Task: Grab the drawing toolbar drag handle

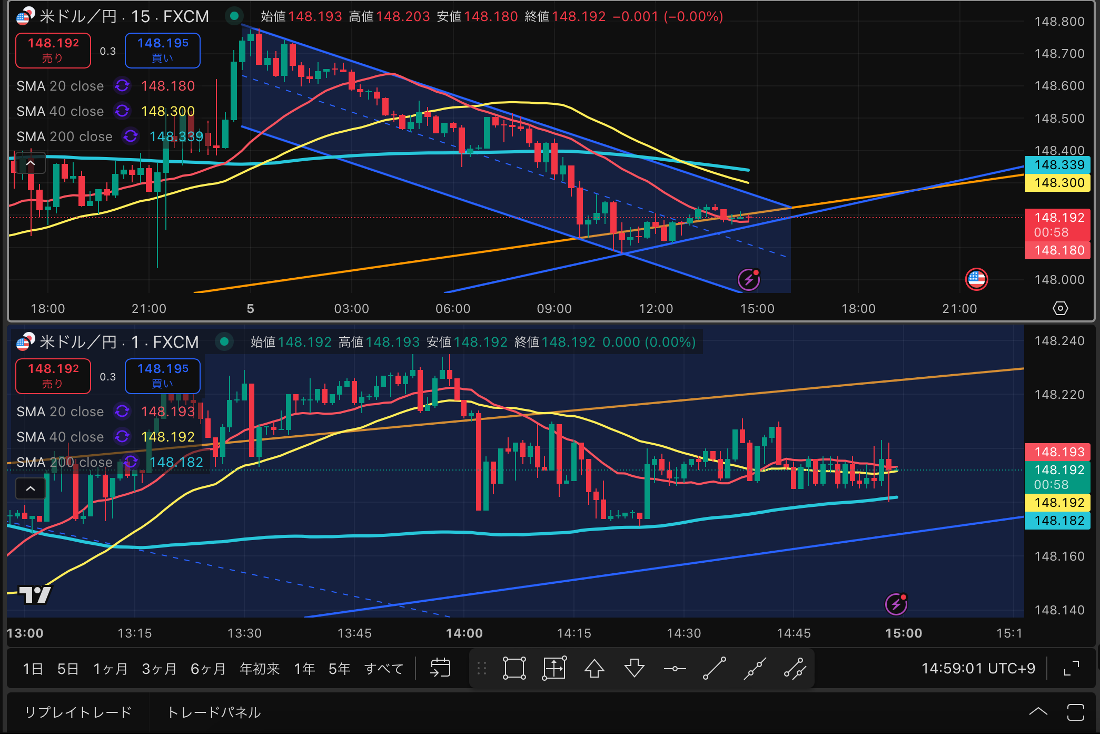Action: coord(481,668)
